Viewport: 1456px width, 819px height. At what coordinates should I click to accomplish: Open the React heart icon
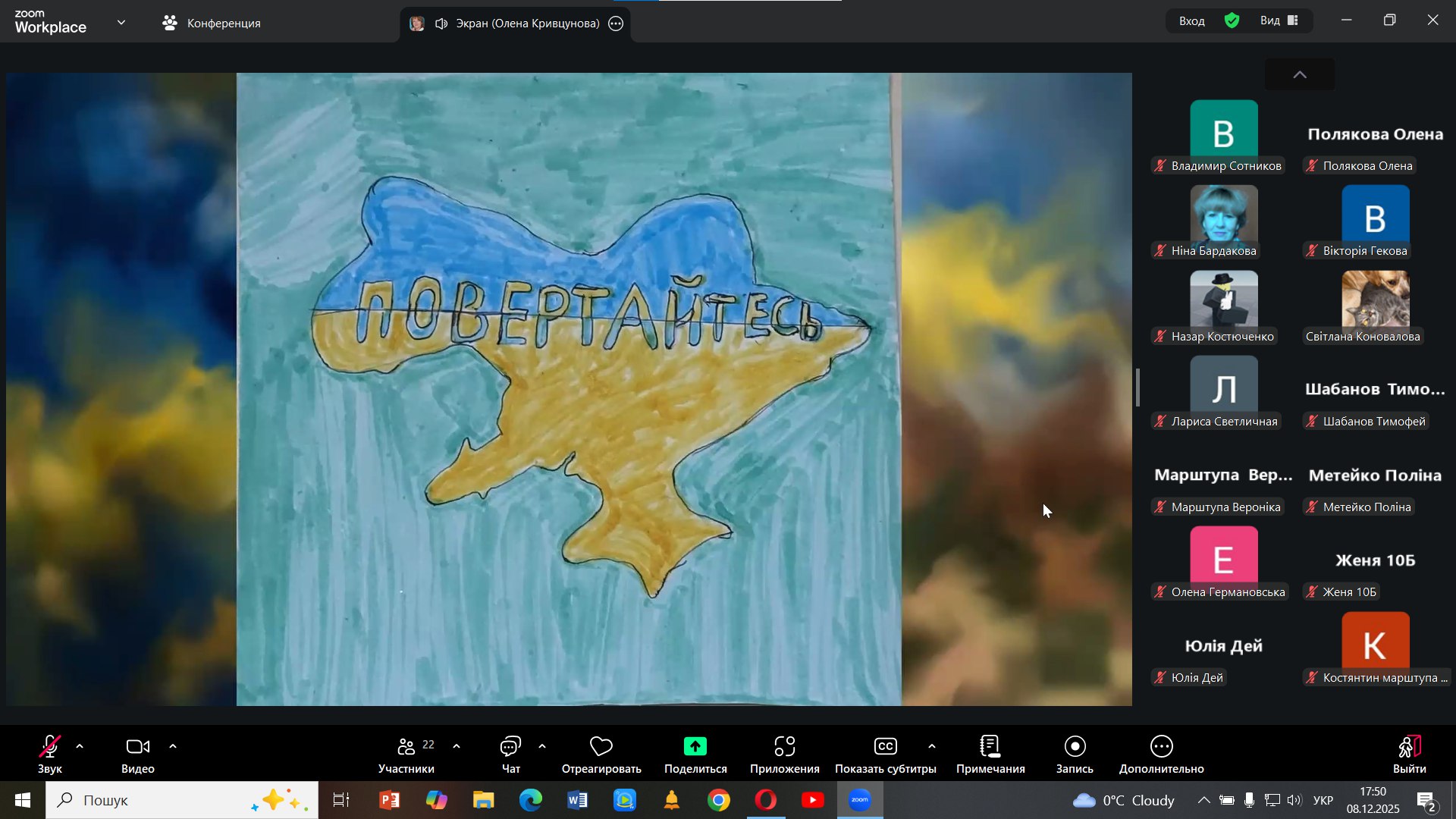[x=601, y=748]
